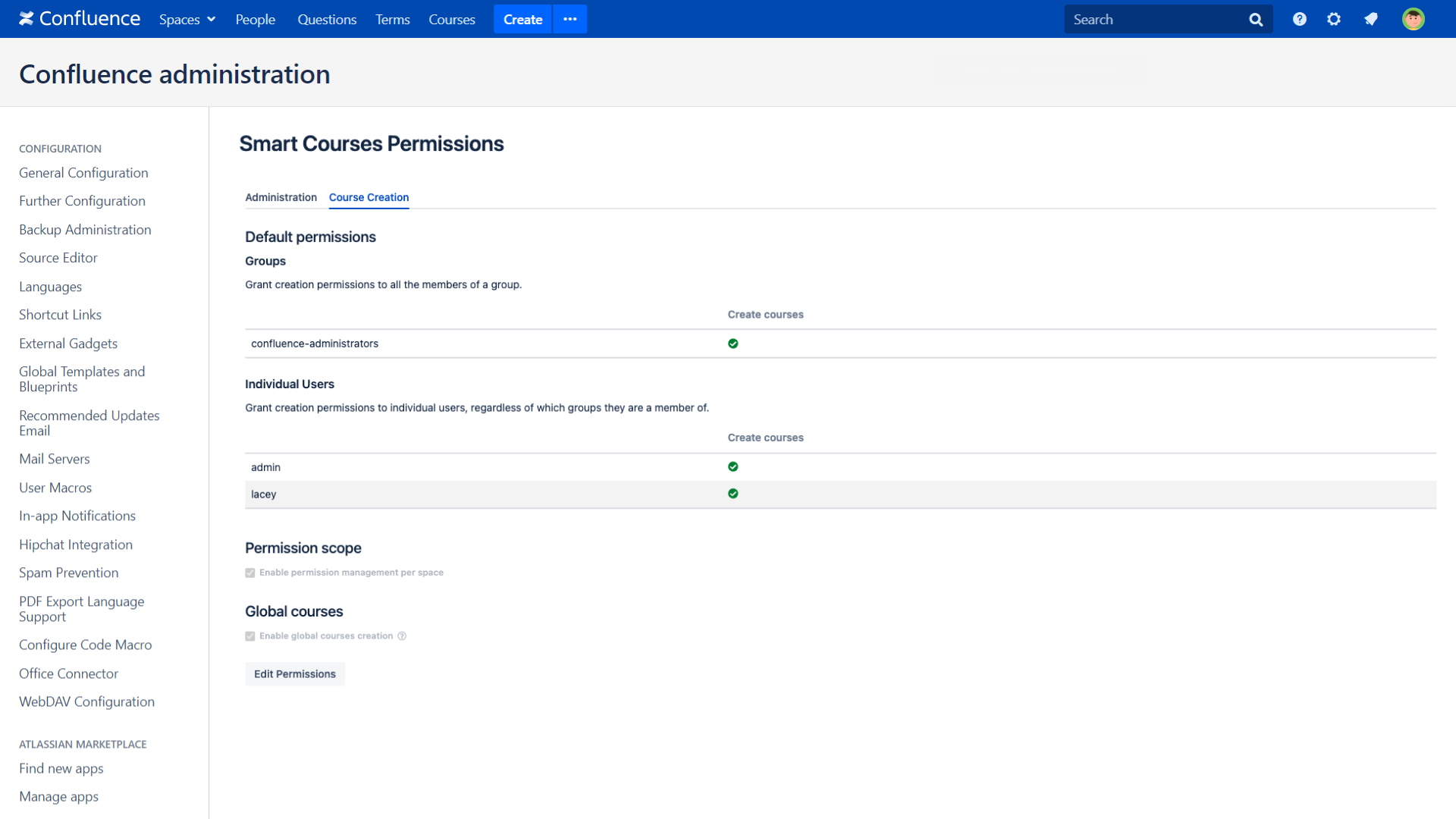Open Office Connector link
The image size is (1456, 819).
69,673
